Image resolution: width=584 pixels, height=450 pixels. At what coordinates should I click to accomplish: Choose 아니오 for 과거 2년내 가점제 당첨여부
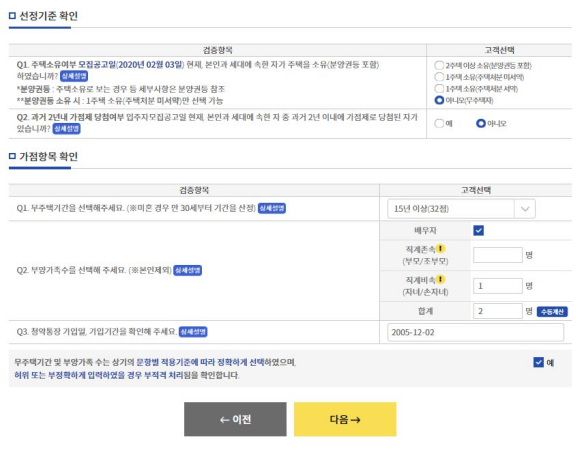pos(481,123)
